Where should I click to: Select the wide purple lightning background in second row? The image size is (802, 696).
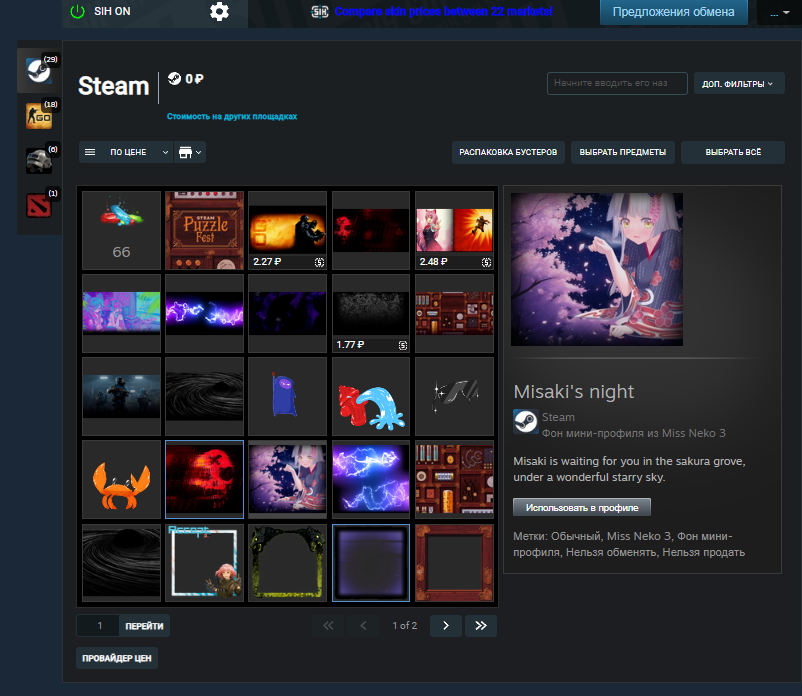coord(205,313)
